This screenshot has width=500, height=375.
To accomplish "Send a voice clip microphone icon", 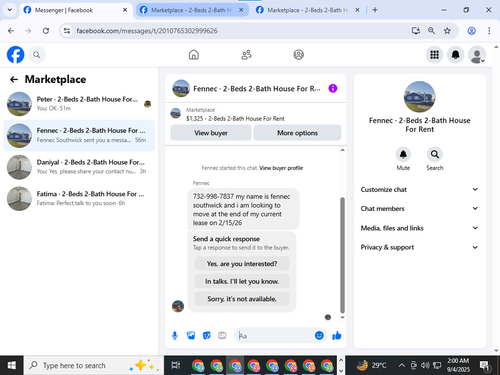I will pos(175,335).
